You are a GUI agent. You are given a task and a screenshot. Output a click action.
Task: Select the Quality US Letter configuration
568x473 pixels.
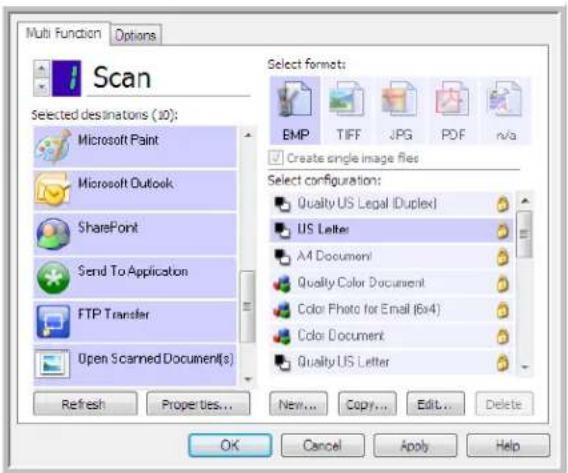pyautogui.click(x=391, y=362)
